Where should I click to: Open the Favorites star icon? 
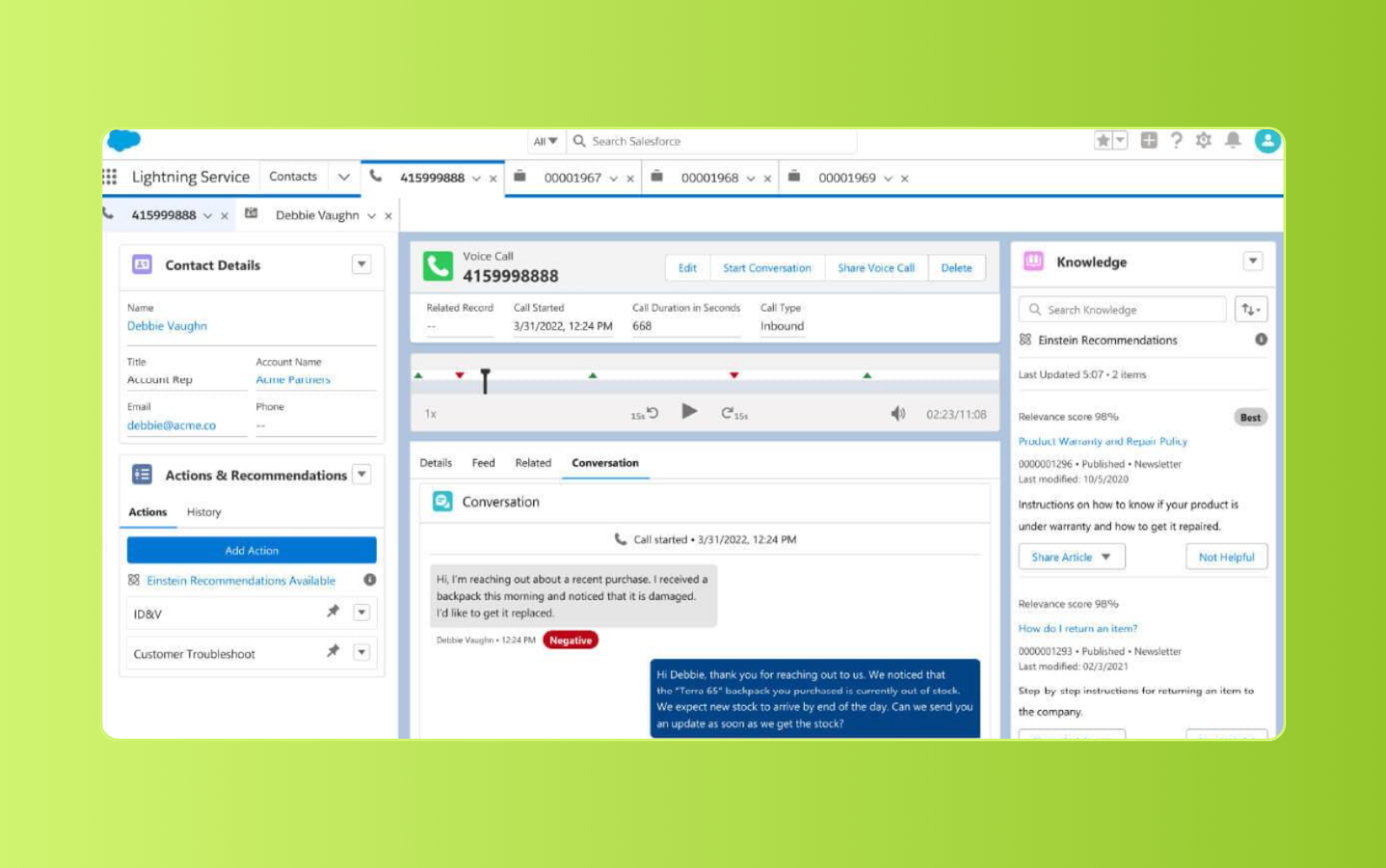coord(1103,141)
